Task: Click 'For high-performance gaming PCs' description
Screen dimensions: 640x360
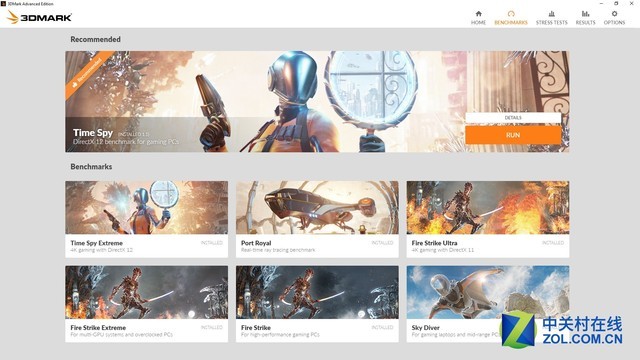Action: coord(280,335)
